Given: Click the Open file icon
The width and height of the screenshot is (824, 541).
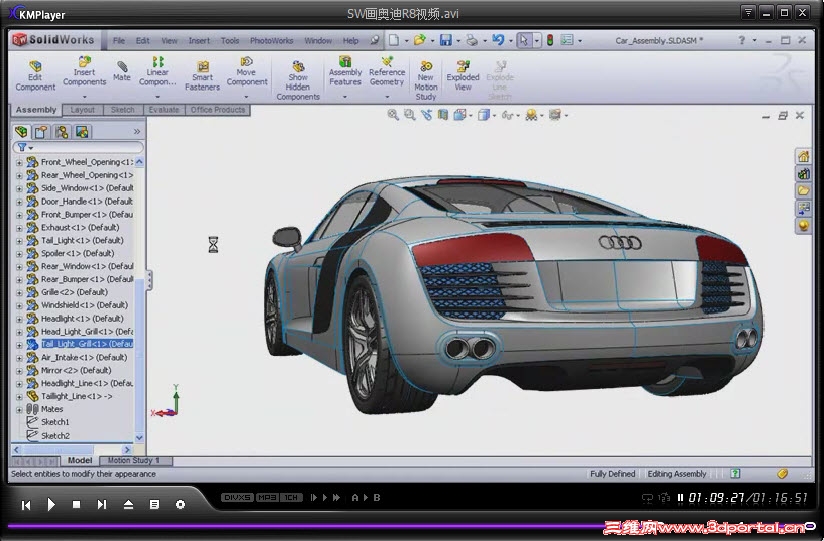Looking at the screenshot, I should [419, 40].
